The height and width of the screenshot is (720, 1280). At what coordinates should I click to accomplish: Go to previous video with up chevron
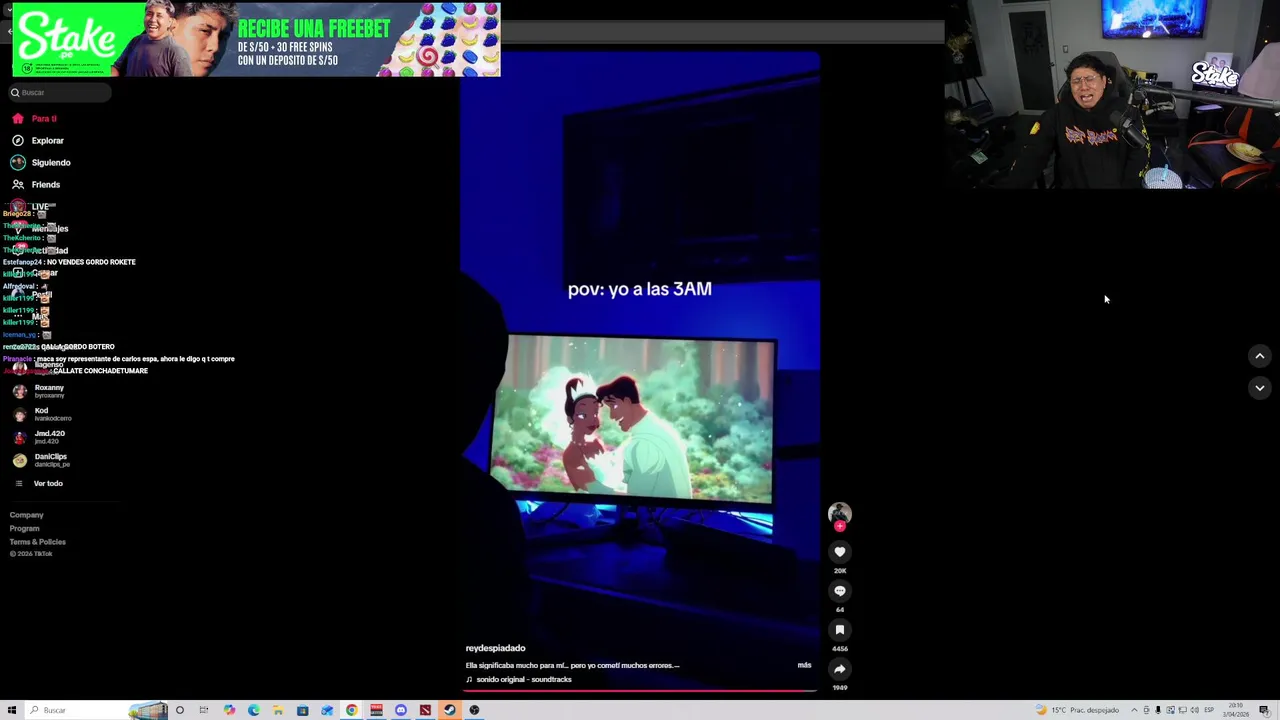coord(1260,356)
